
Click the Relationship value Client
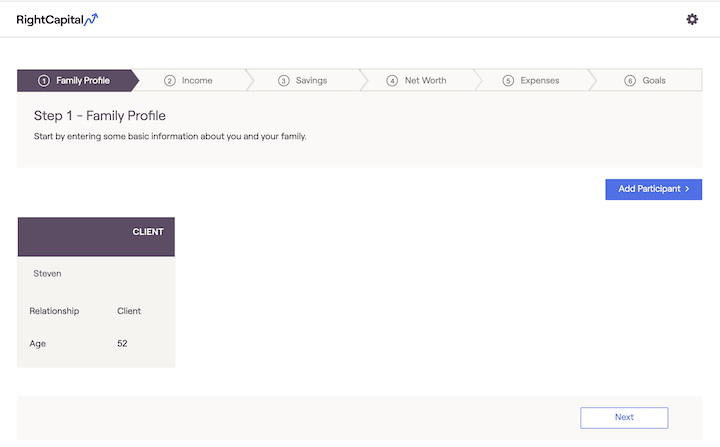129,311
